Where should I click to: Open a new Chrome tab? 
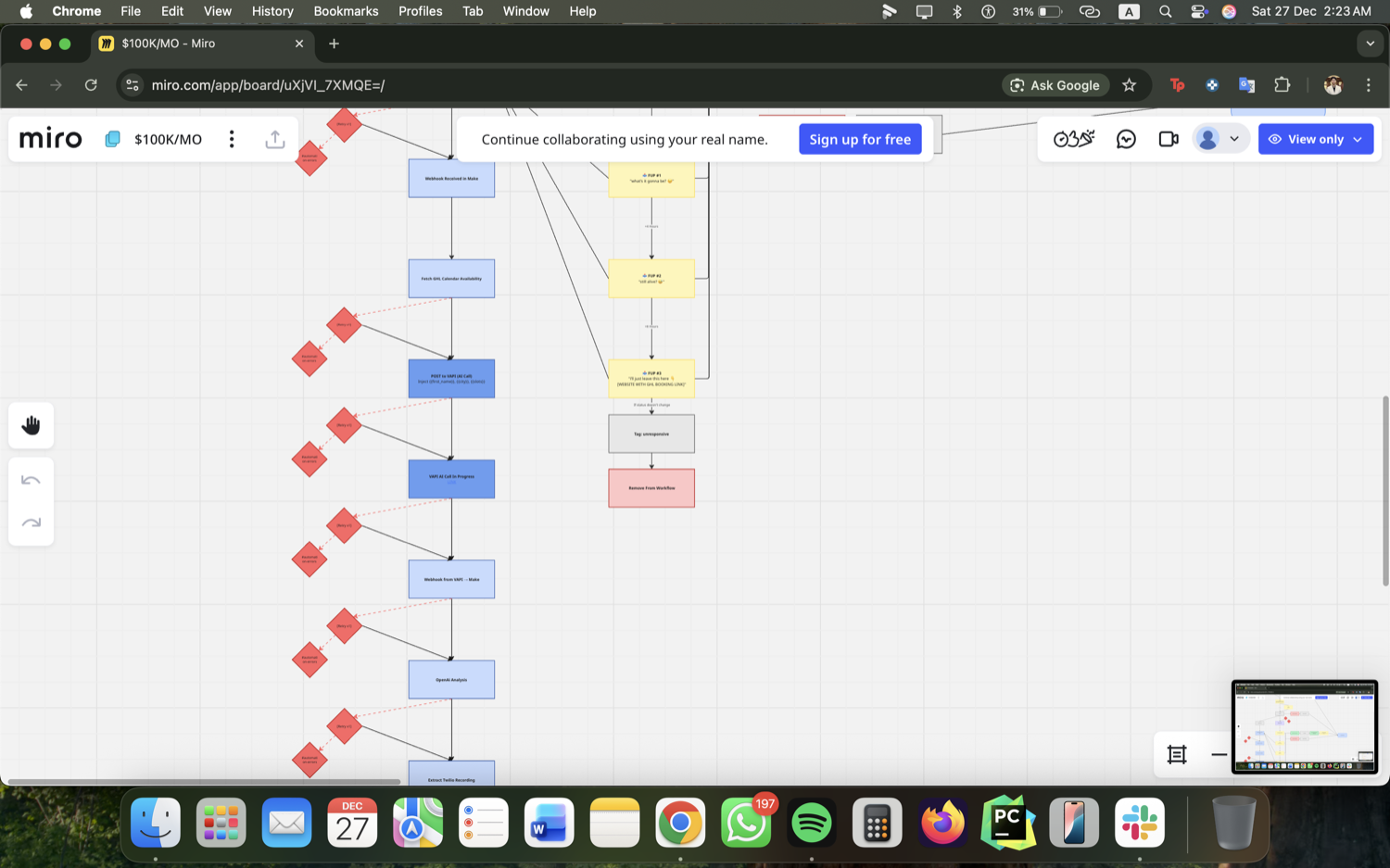click(x=334, y=44)
